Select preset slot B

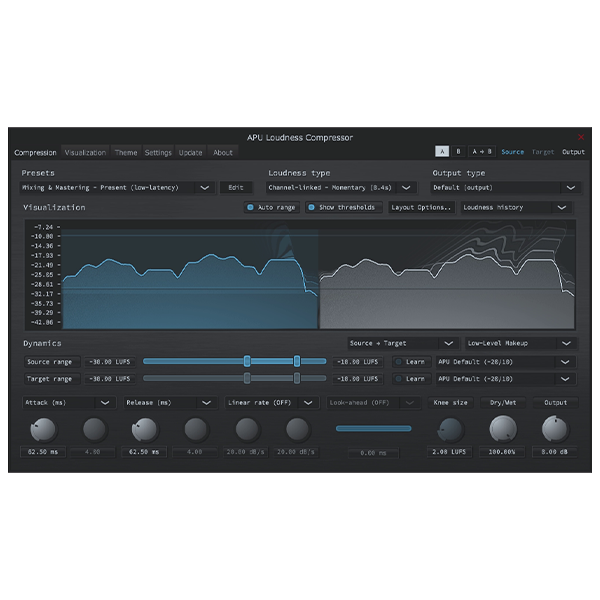click(458, 152)
